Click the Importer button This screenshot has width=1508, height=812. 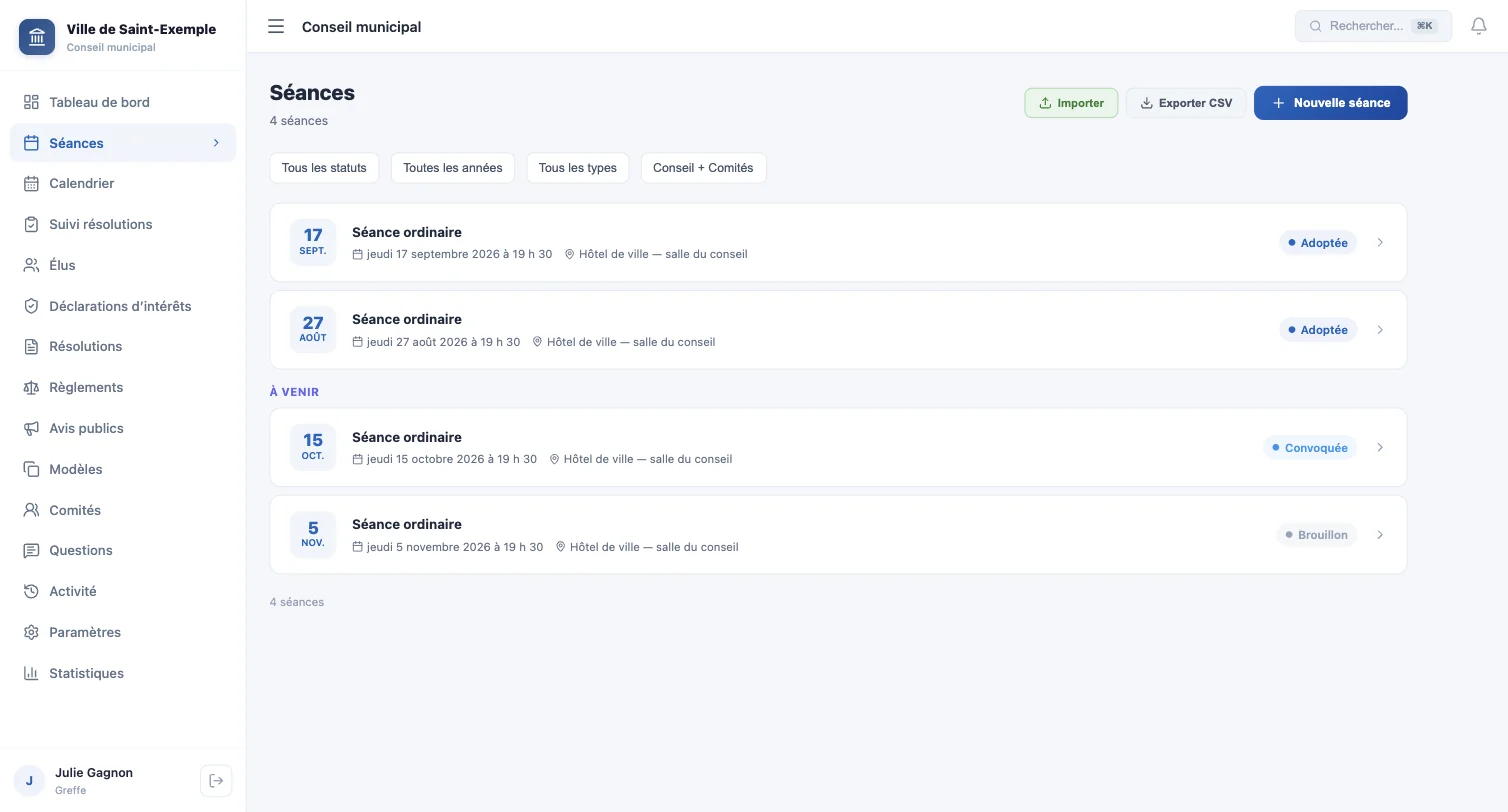click(1071, 103)
